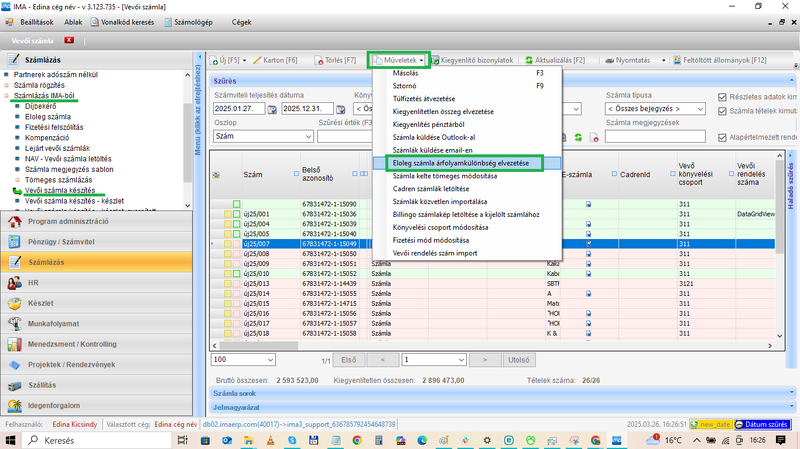800x449 pixels.
Task: Open Feltöltött állományok [F12]
Action: 720,60
